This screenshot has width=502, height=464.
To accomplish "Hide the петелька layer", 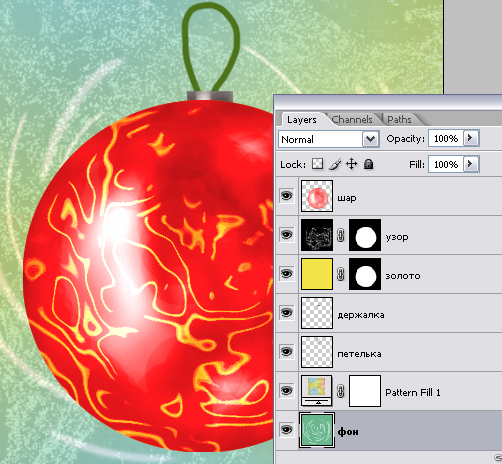I will tap(287, 352).
